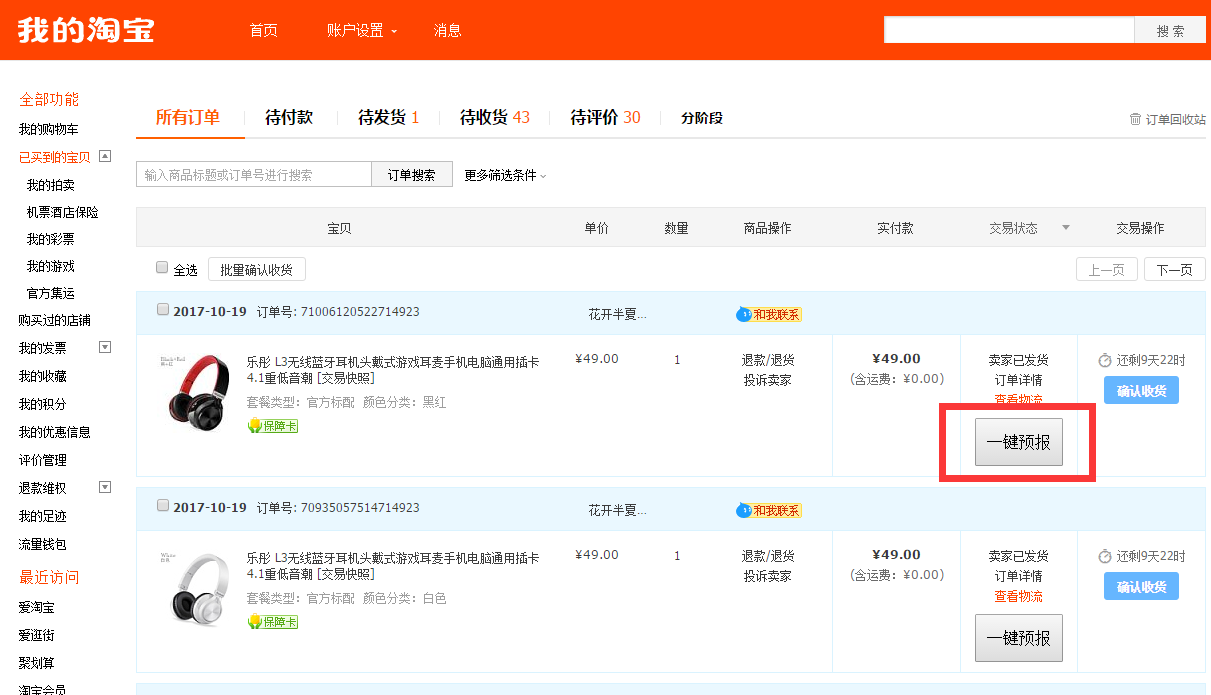
Task: Confirm receipt (确认收货) for the 白色 headphone order
Action: pos(1141,587)
